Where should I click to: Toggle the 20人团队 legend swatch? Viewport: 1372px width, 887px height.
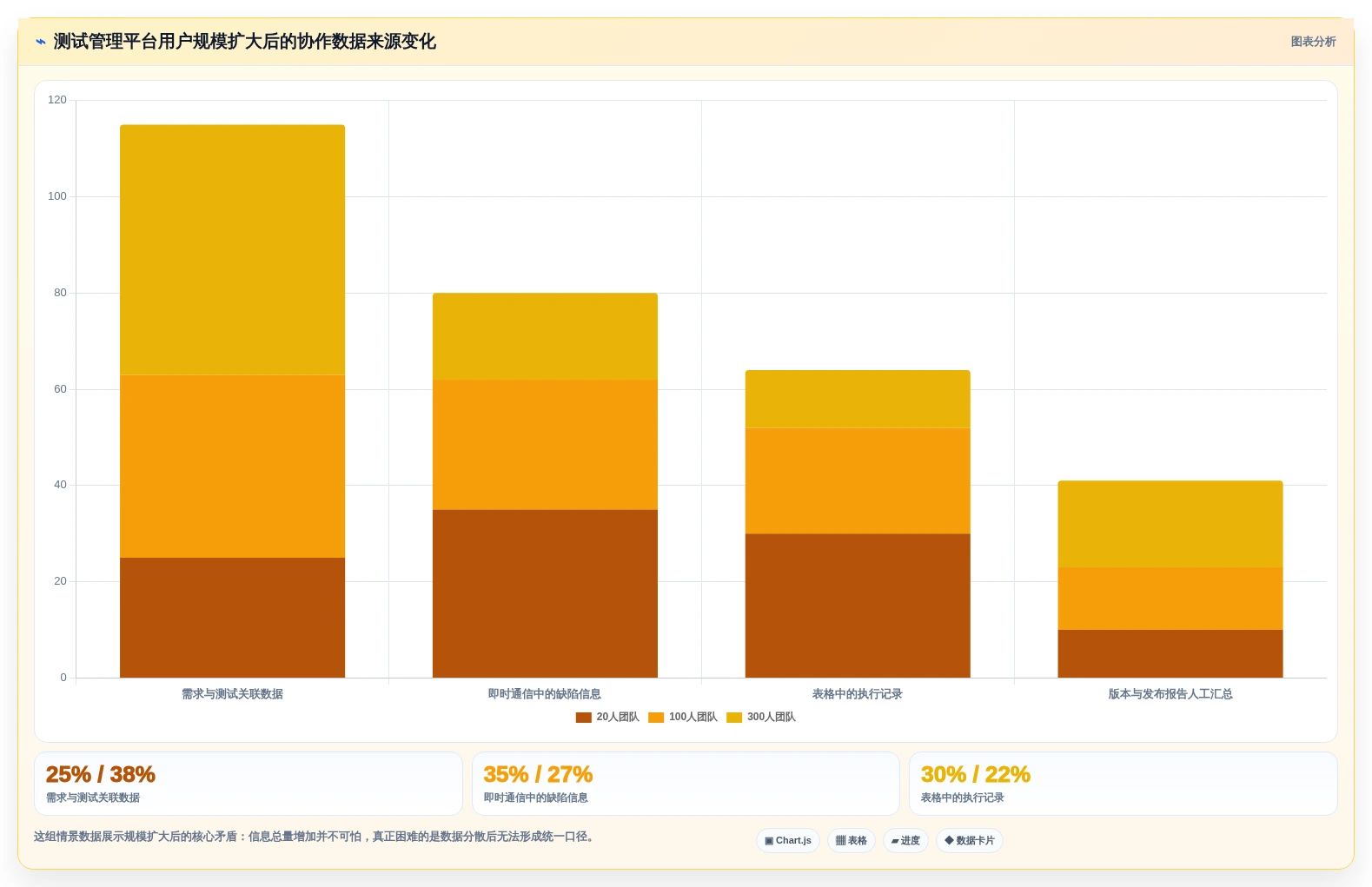pos(583,718)
